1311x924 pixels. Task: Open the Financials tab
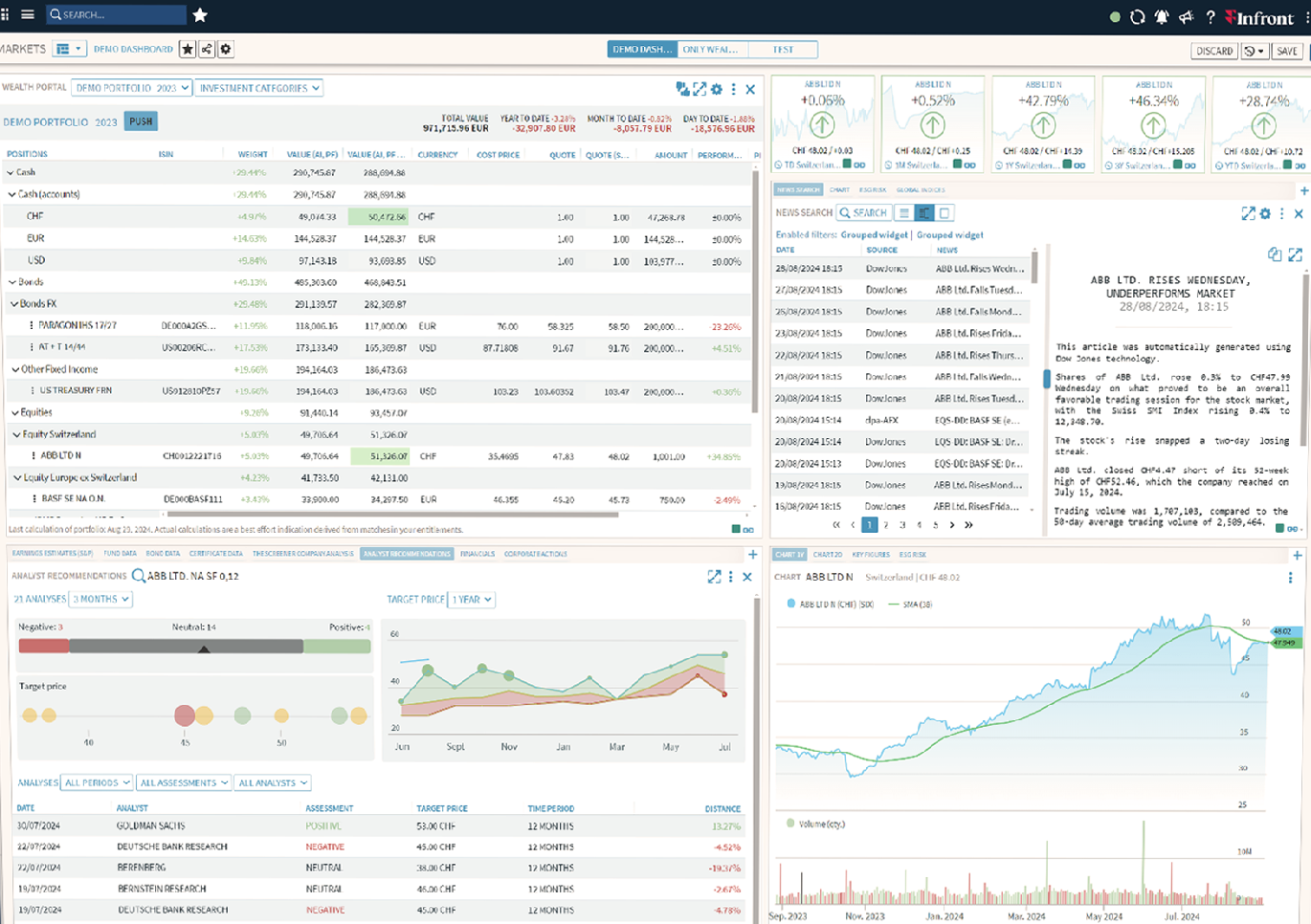tap(478, 554)
